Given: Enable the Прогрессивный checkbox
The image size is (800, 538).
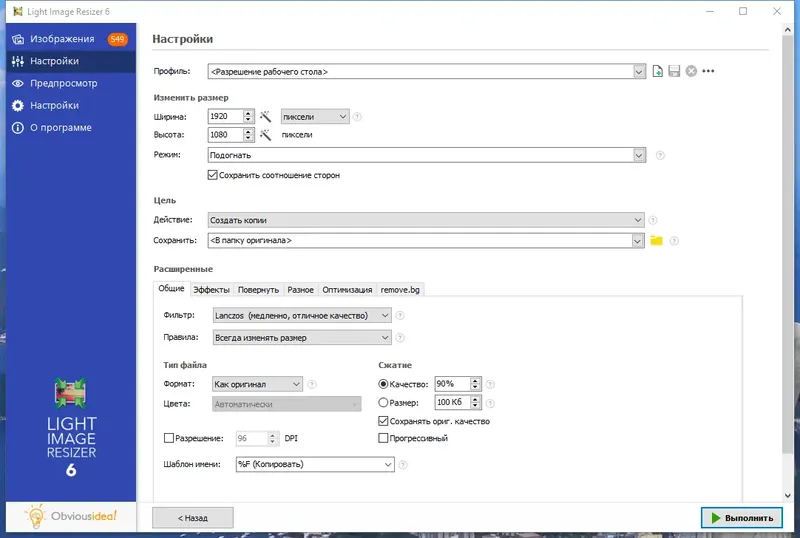Looking at the screenshot, I should point(383,438).
